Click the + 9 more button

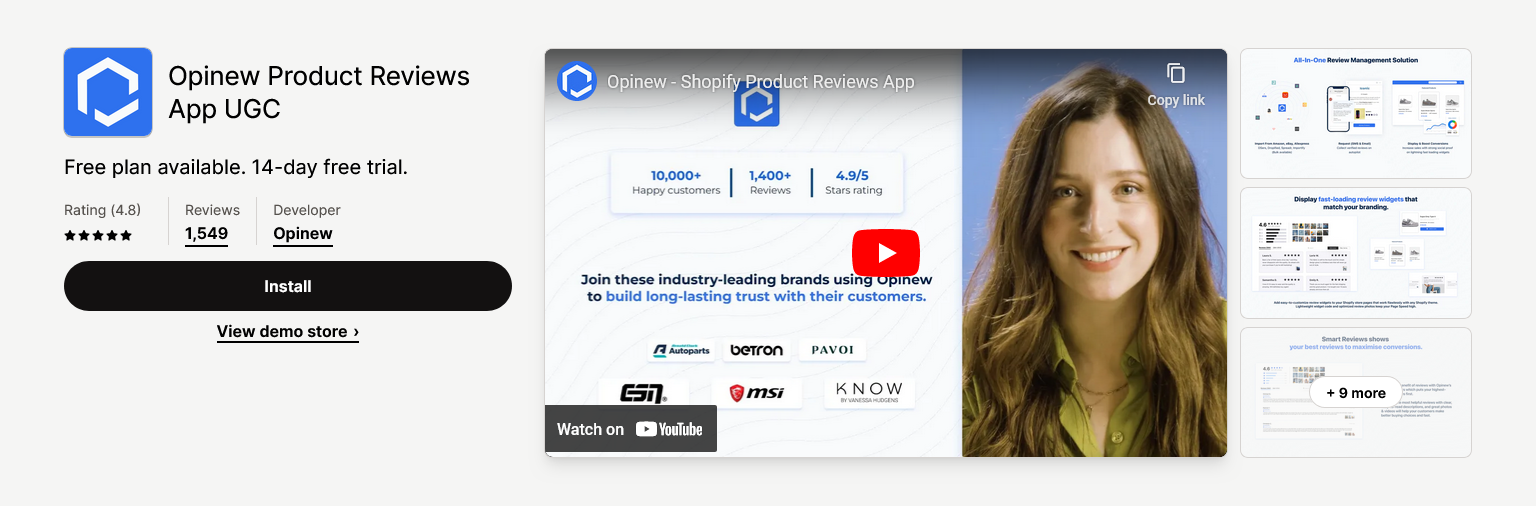pos(1355,393)
